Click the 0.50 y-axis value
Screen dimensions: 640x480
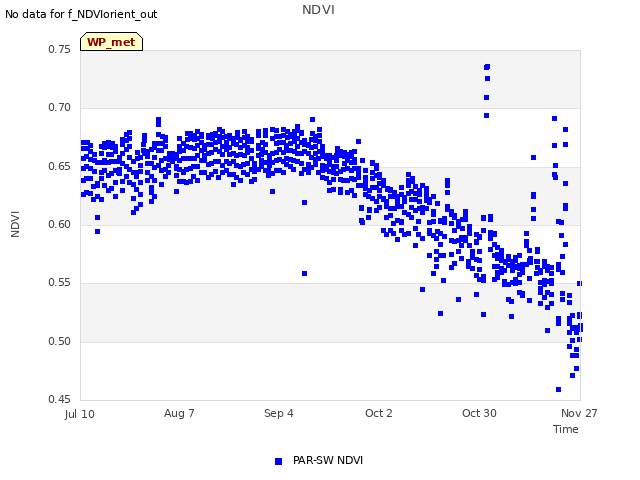coord(60,341)
